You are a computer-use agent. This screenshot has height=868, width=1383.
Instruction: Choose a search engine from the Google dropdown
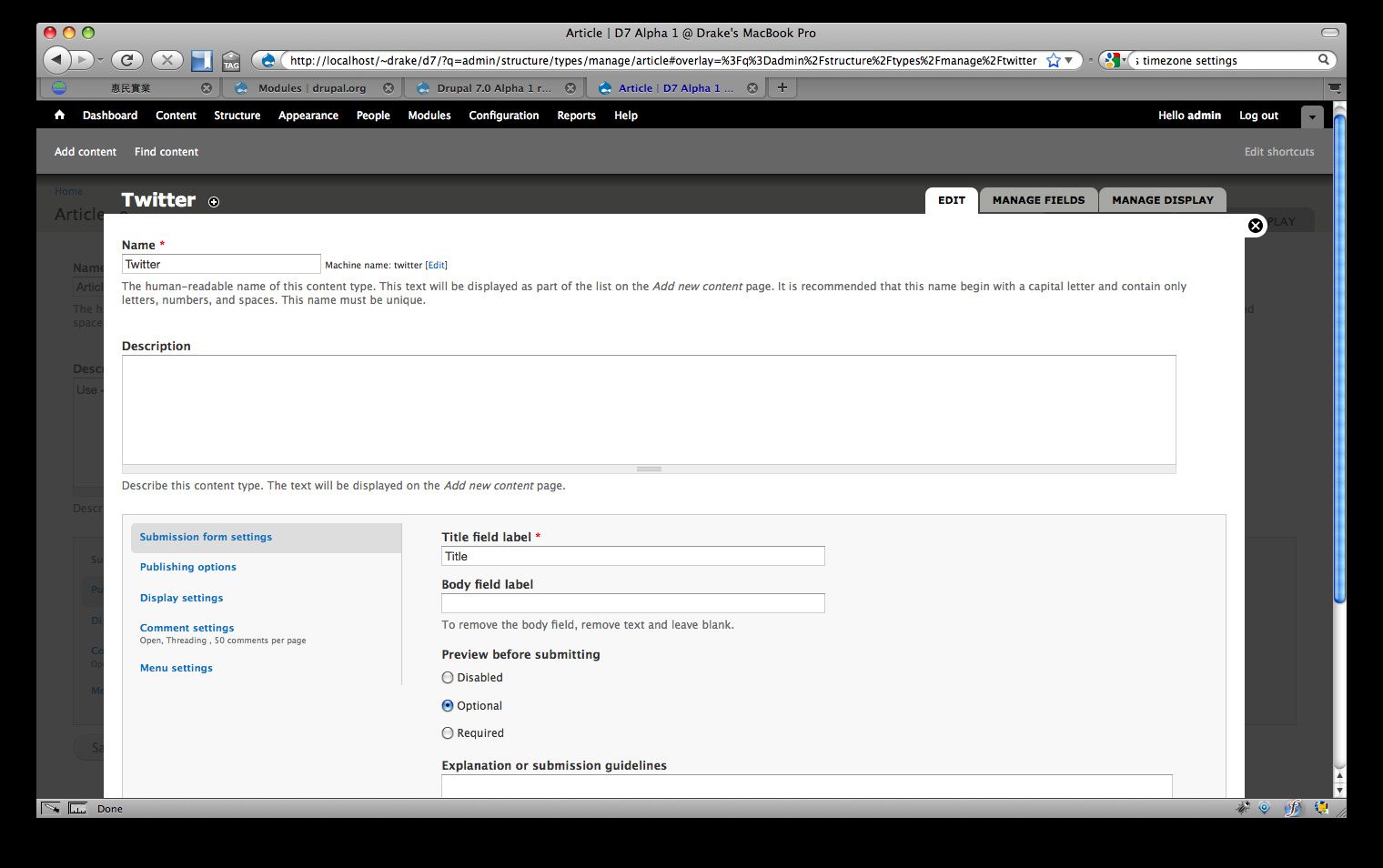pyautogui.click(x=1115, y=61)
